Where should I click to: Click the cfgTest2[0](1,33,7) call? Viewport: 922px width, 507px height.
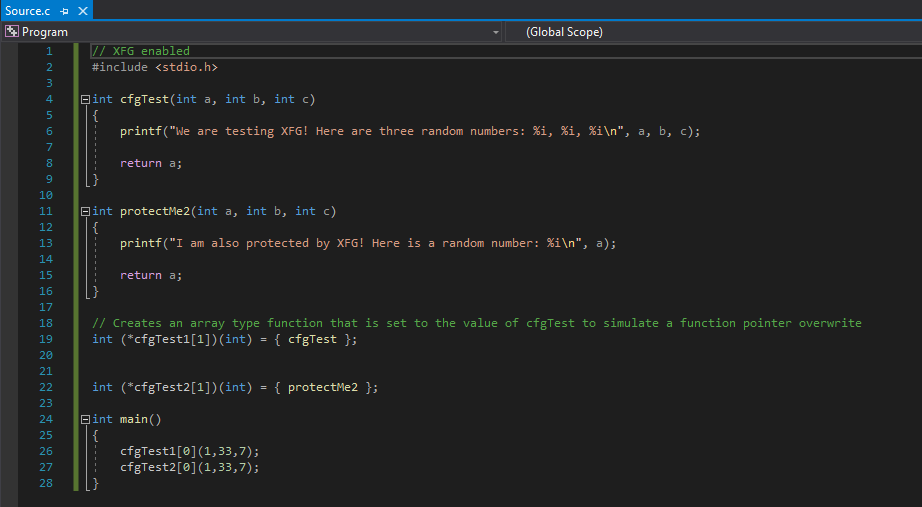(189, 467)
